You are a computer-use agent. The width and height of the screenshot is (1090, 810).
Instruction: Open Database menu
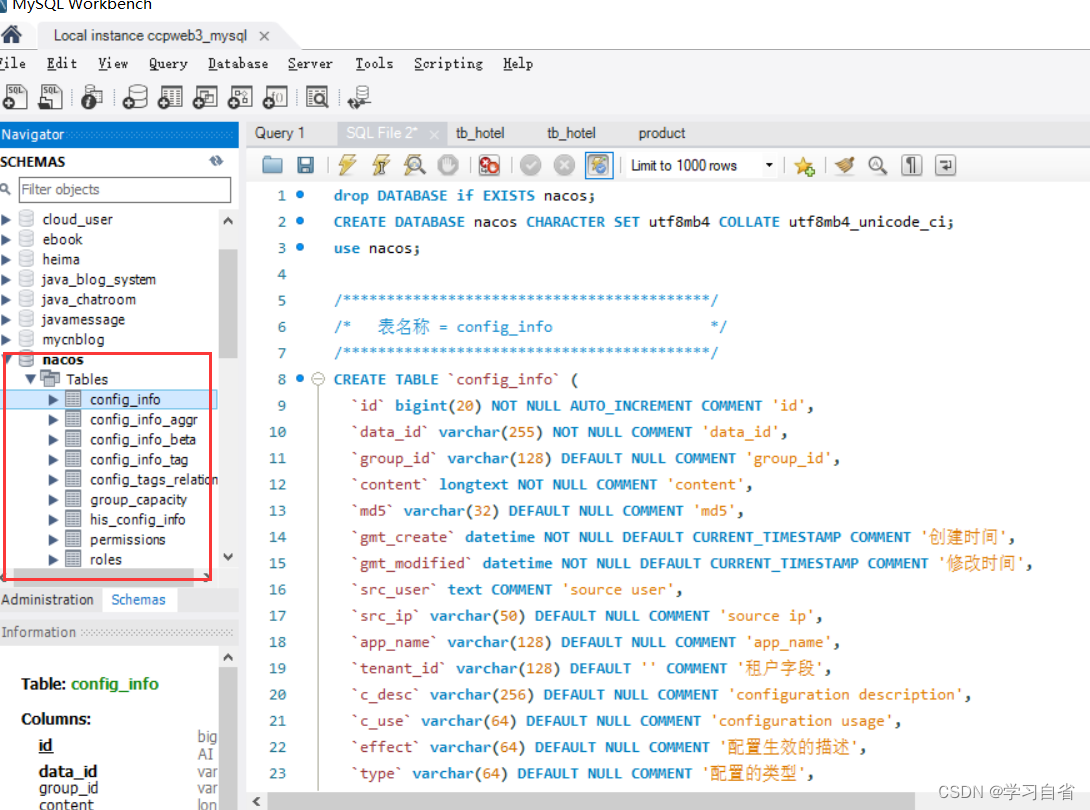238,63
